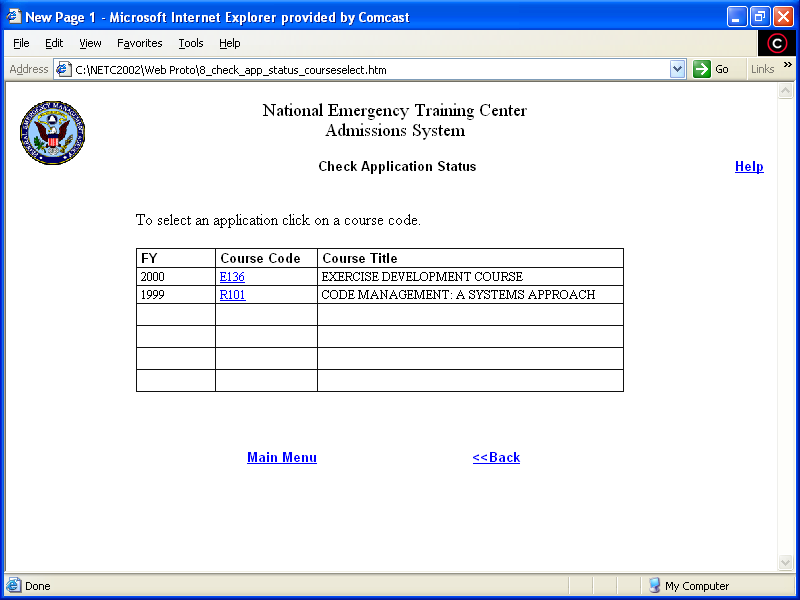The image size is (800, 600).
Task: Expand the Links toolbar chevron
Action: pyautogui.click(x=788, y=65)
